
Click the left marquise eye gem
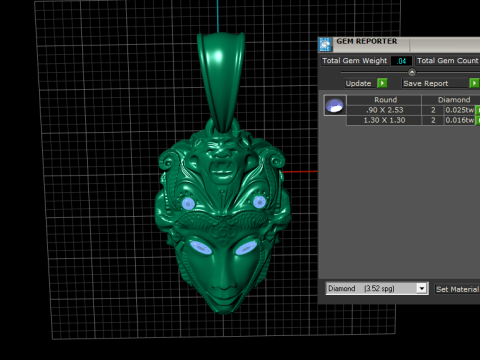(201, 248)
